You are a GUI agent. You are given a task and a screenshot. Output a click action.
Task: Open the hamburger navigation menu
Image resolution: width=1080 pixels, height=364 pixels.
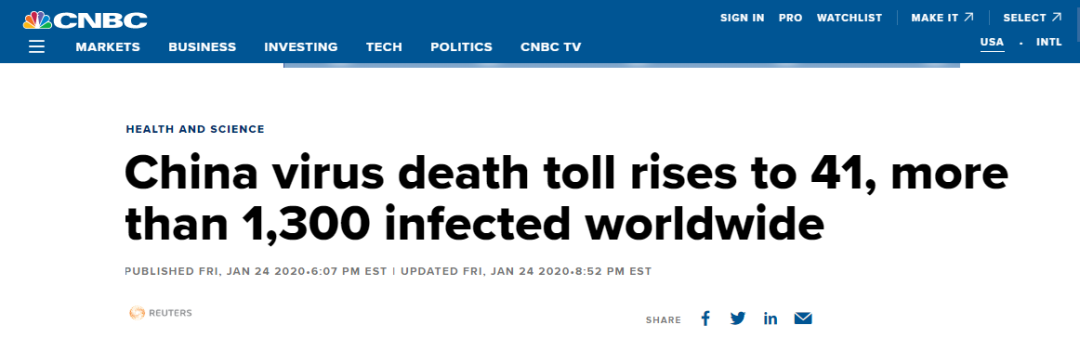point(37,47)
